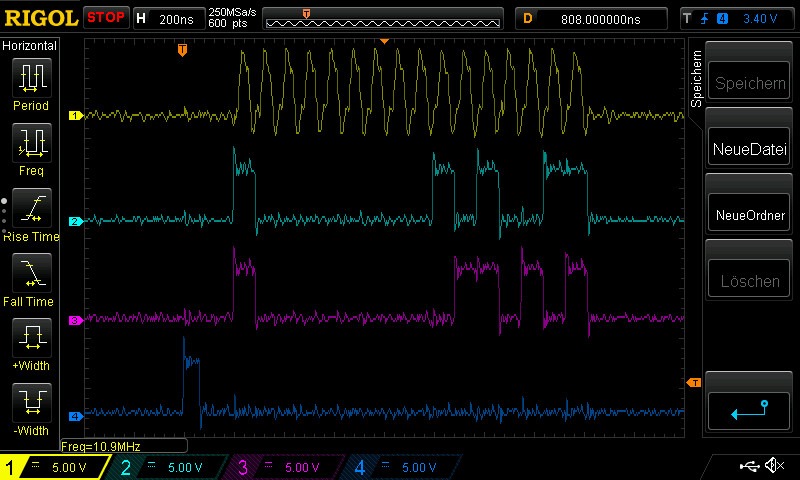This screenshot has width=800, height=480.
Task: Click the Horizontal menu header label
Action: pyautogui.click(x=29, y=45)
